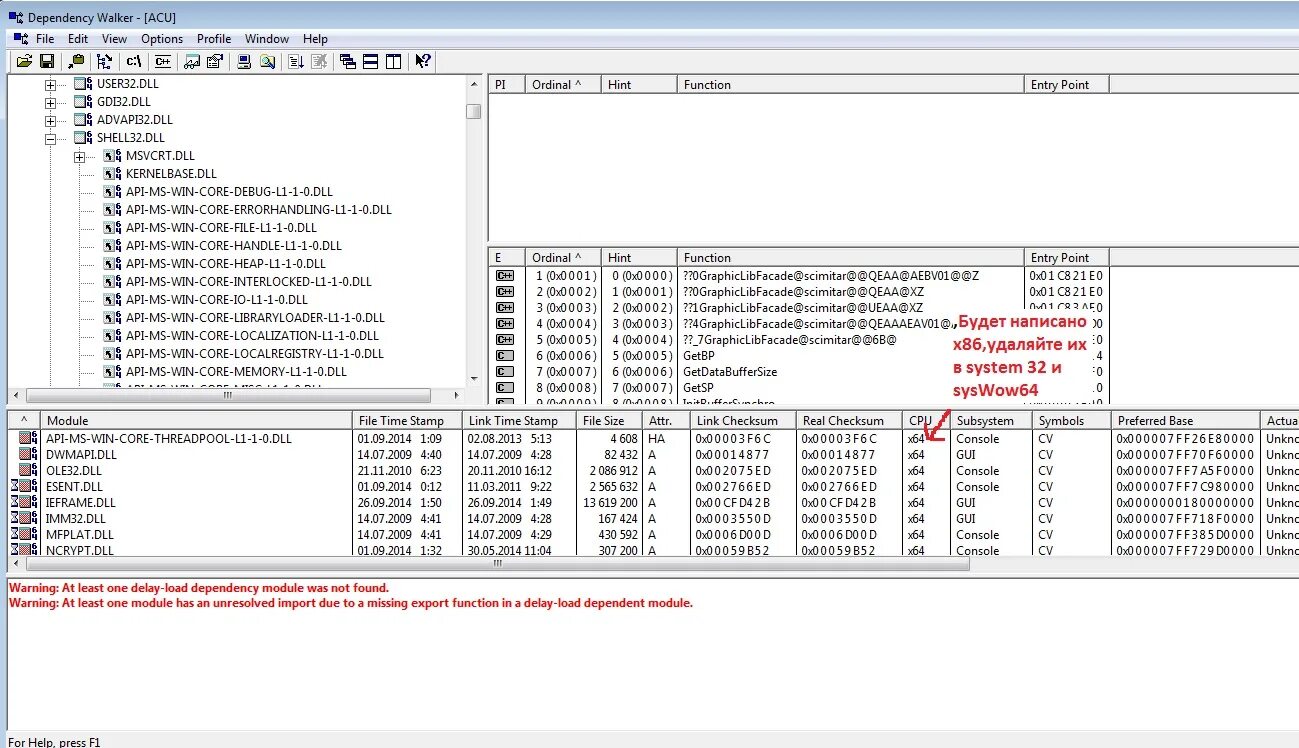Sort by File Time Stamp column header
Viewport: 1299px width, 748px height.
point(407,420)
